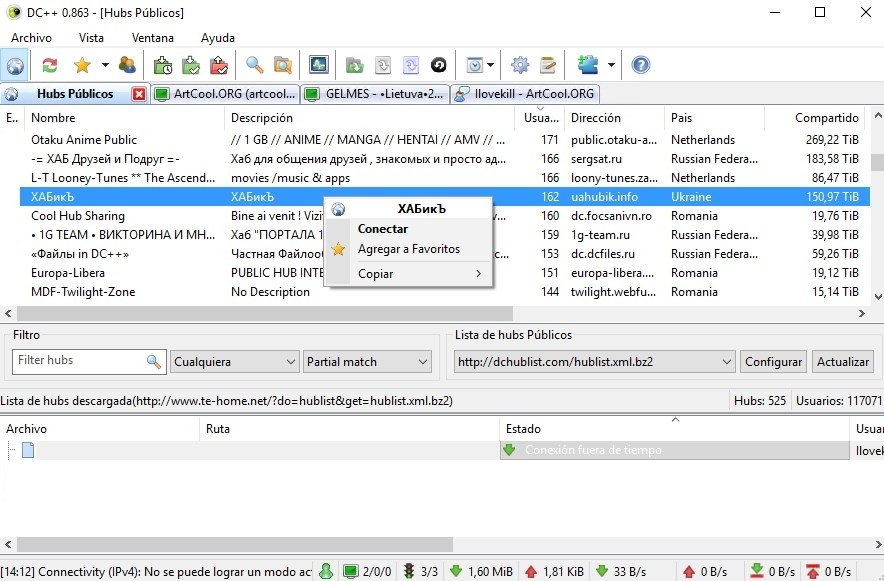The height and width of the screenshot is (581, 884).
Task: Open the Ventana menu
Action: pyautogui.click(x=153, y=38)
